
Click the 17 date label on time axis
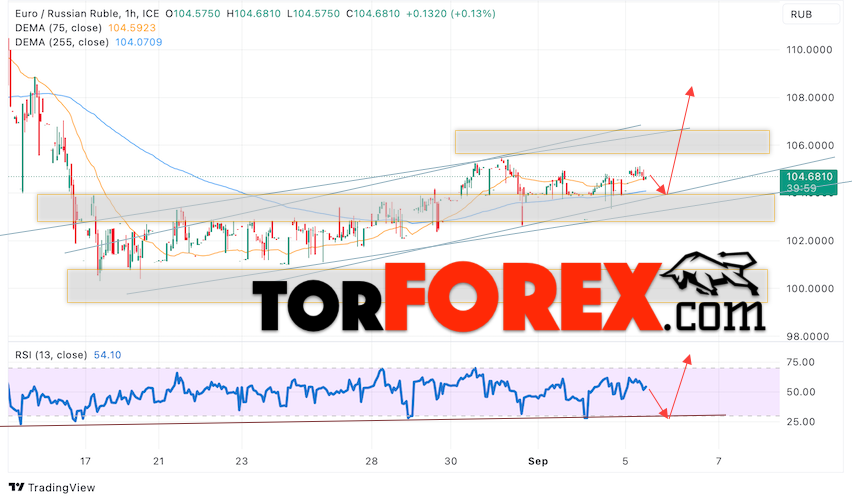(85, 461)
